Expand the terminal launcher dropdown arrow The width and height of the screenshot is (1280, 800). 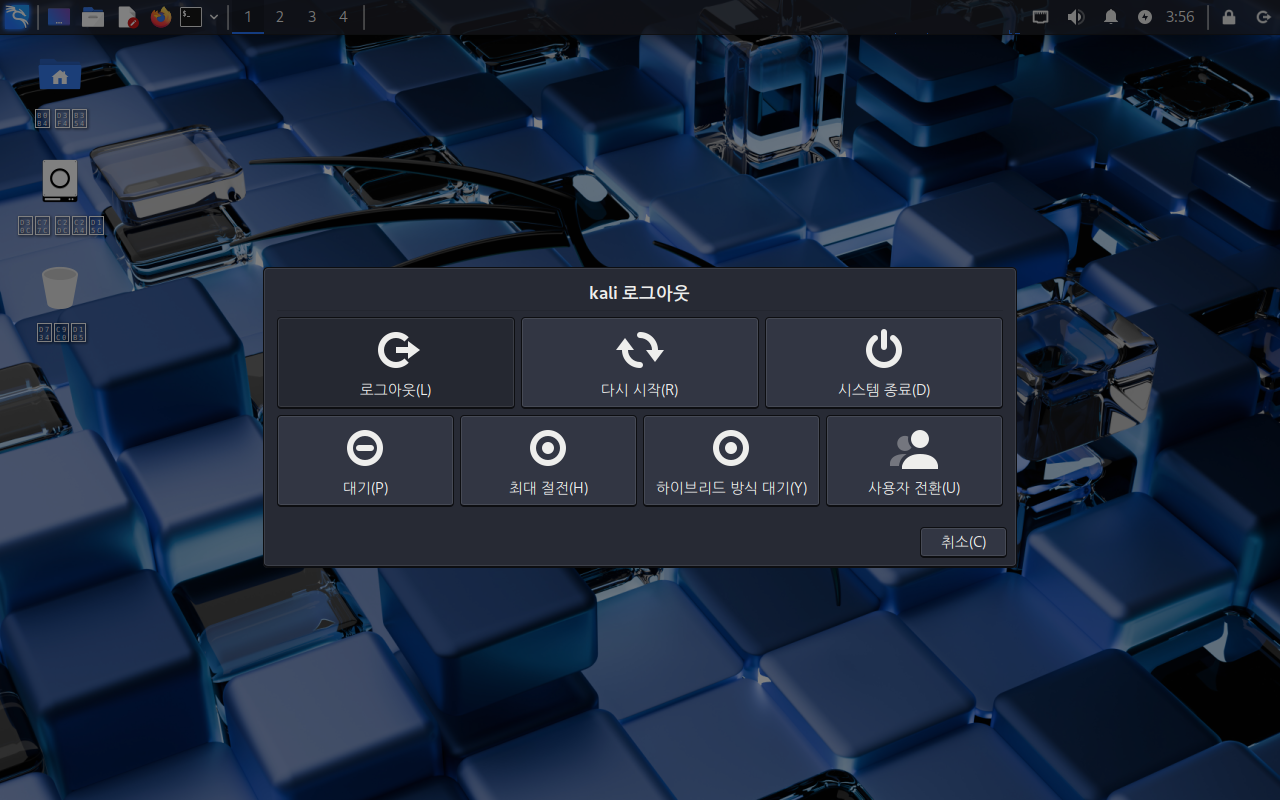(x=214, y=17)
